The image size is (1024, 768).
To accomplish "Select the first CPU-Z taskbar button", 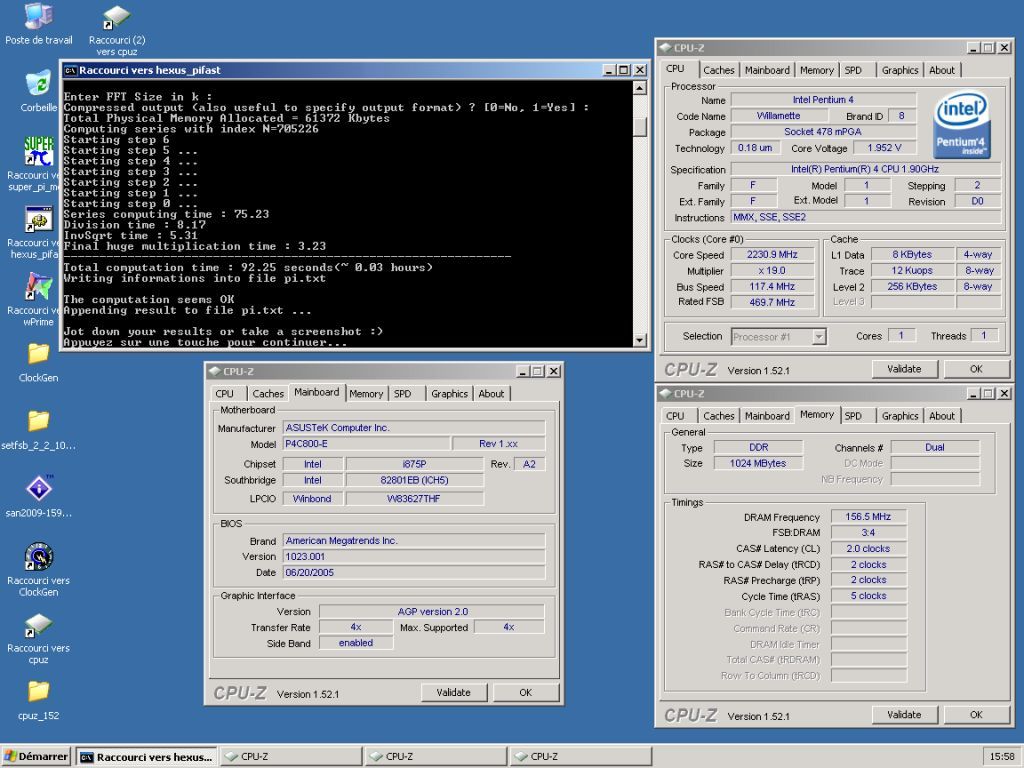I will tap(291, 756).
